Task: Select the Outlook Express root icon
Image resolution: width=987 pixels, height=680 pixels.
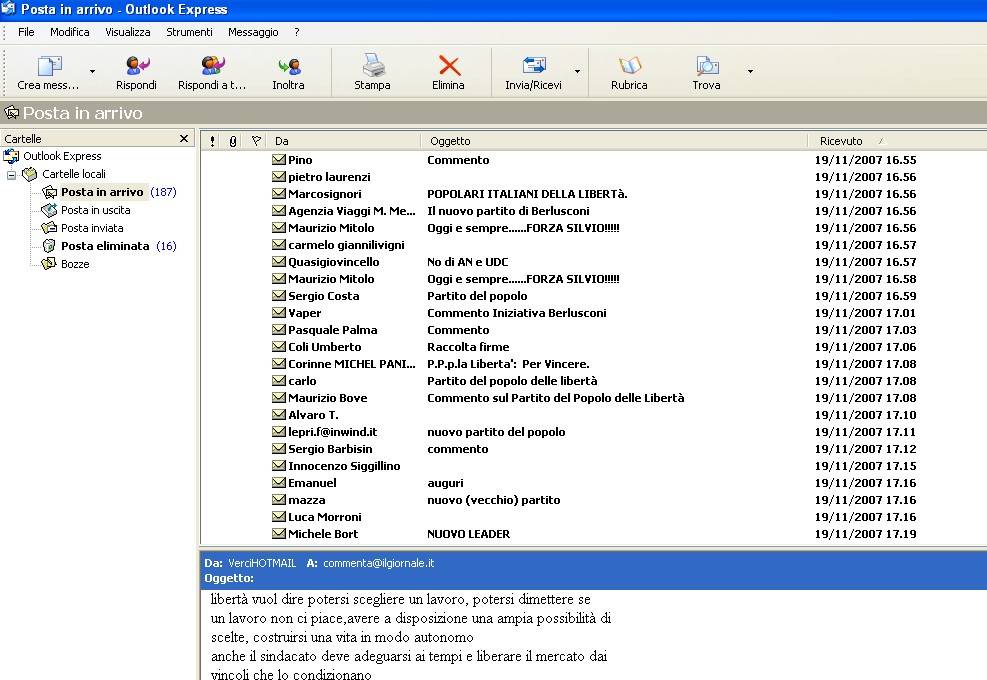Action: [x=11, y=156]
